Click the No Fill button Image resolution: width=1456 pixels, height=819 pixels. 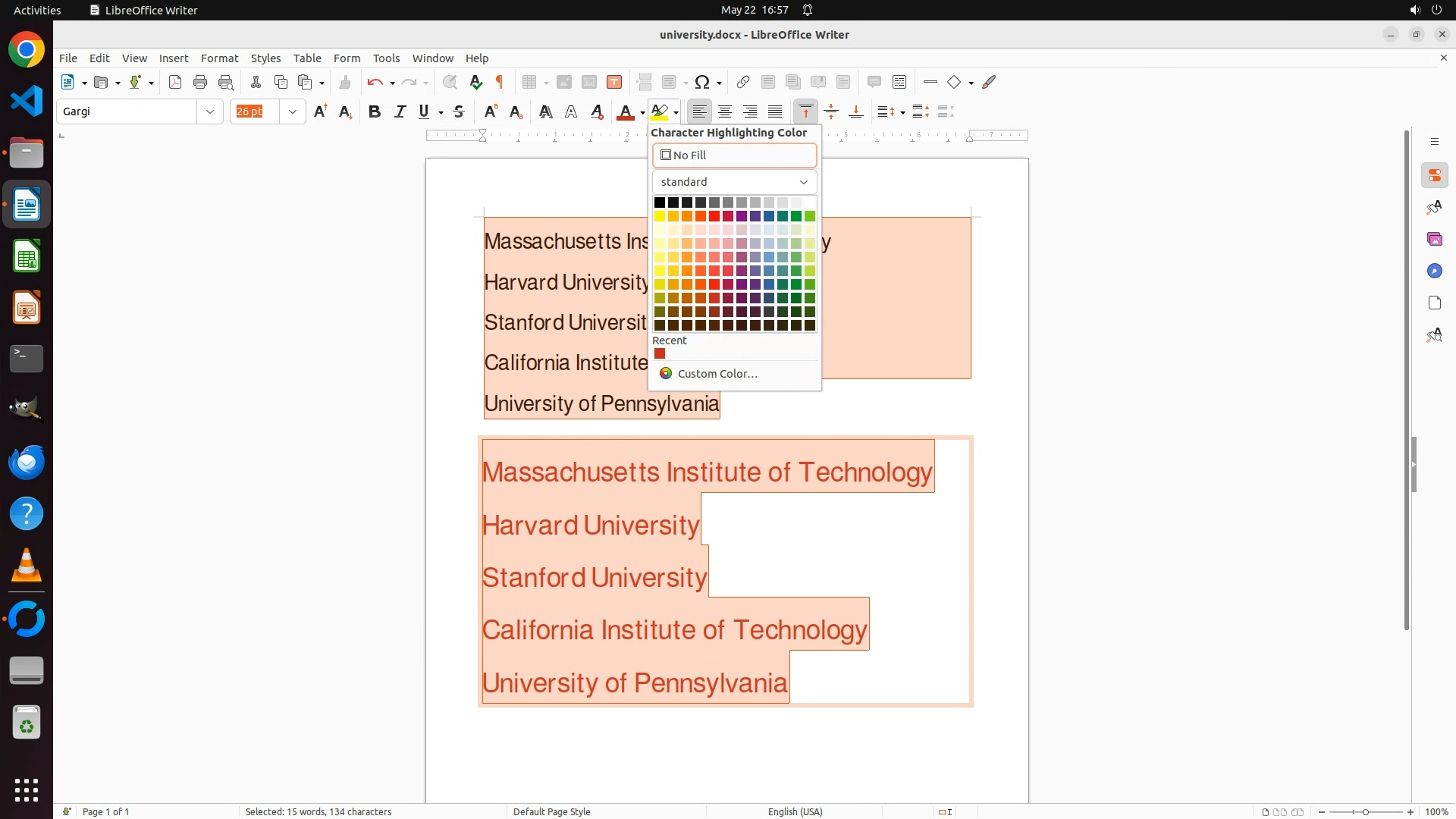(x=734, y=155)
